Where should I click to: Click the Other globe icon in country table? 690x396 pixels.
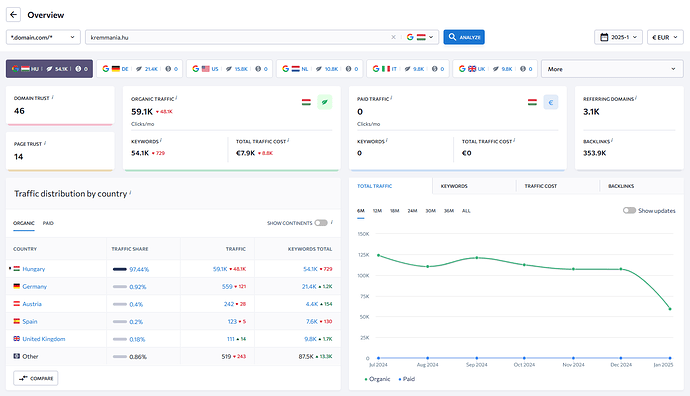click(16, 356)
